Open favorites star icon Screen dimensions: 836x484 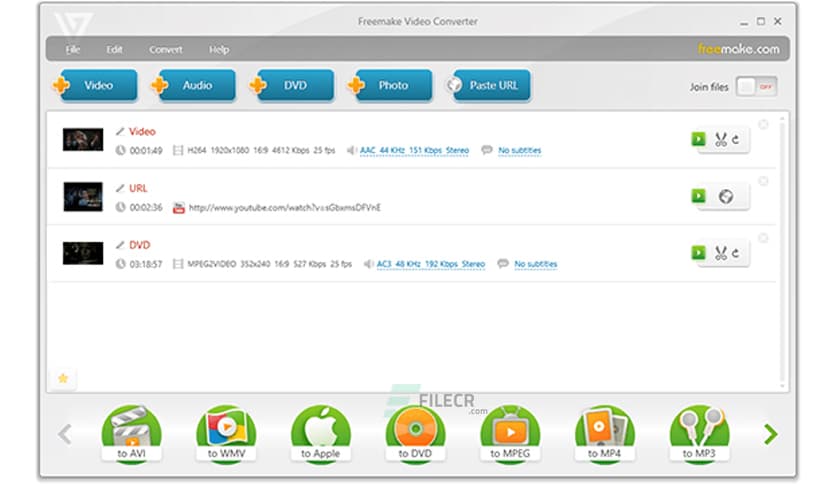coord(63,378)
